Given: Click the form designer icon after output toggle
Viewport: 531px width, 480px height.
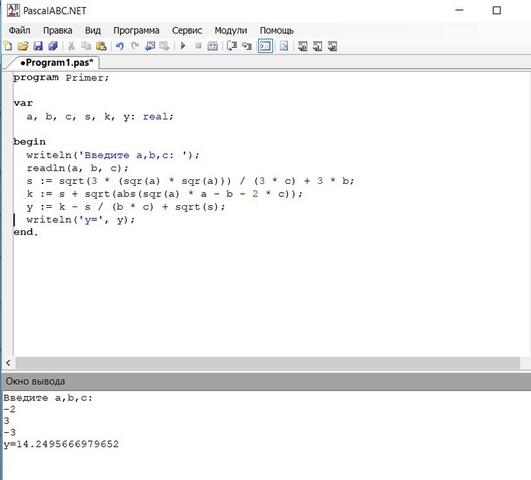Looking at the screenshot, I should click(284, 46).
